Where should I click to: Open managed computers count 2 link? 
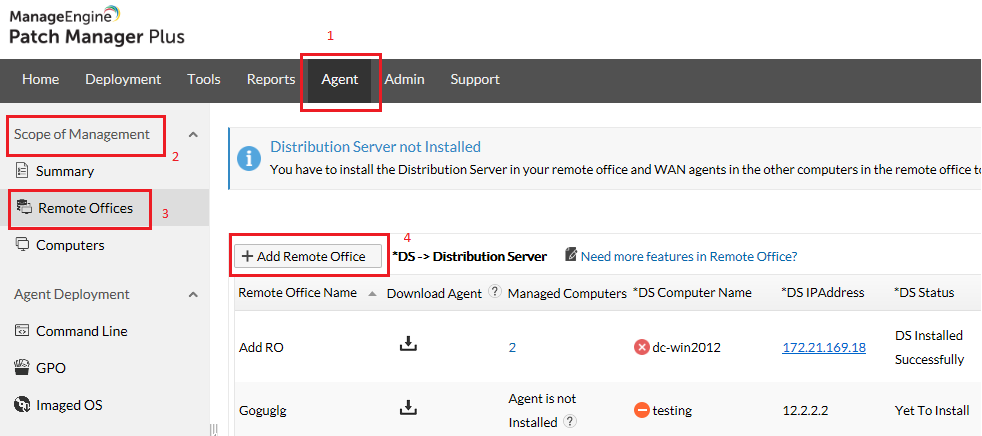512,347
